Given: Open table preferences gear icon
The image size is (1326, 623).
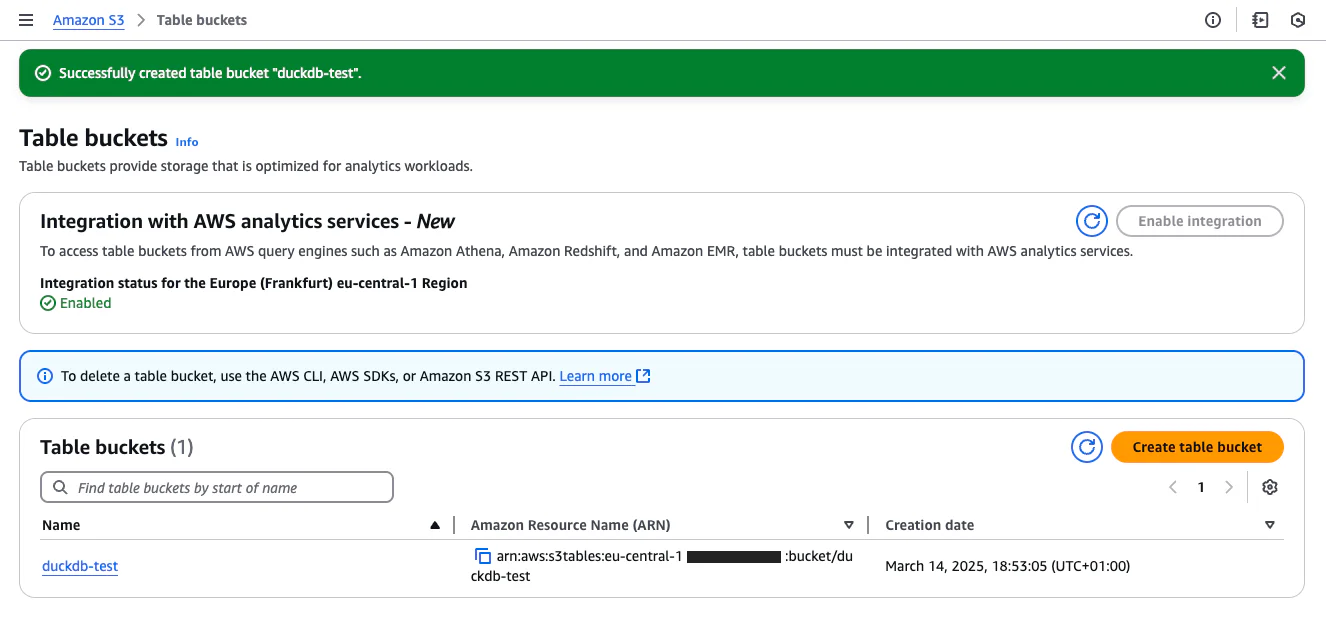Looking at the screenshot, I should click(1270, 488).
